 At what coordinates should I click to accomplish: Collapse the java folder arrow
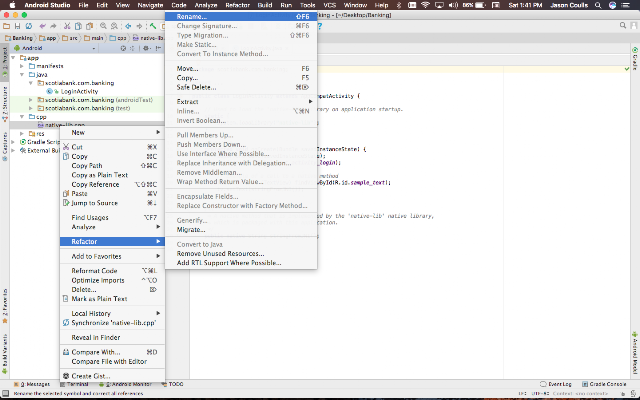pos(22,75)
